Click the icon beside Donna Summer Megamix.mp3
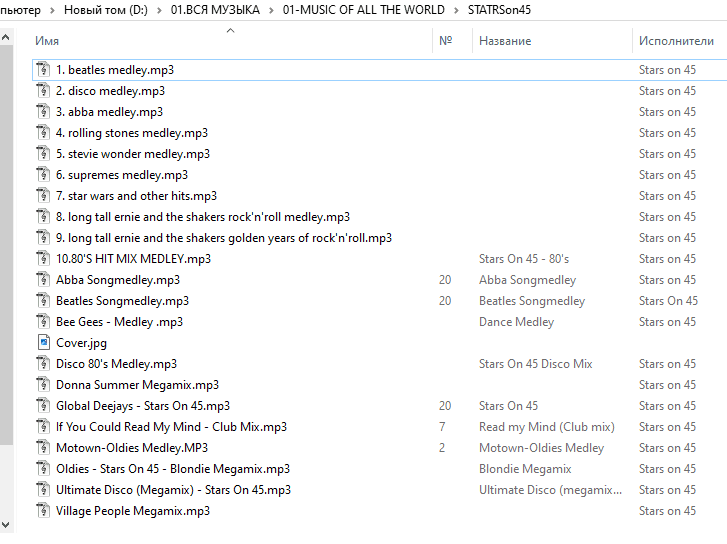Viewport: 727px width, 544px height. coord(42,385)
